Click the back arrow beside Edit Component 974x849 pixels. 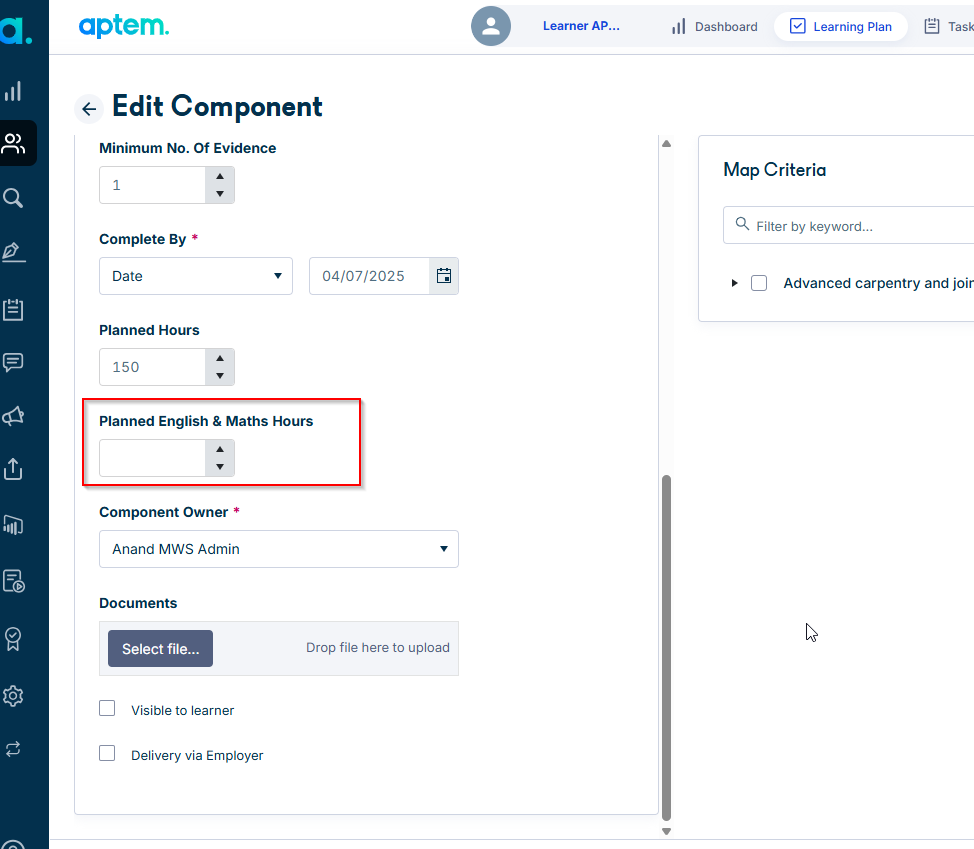89,109
